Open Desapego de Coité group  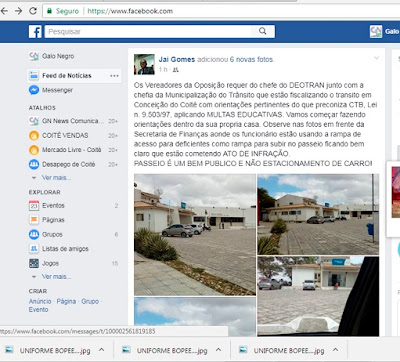point(69,164)
